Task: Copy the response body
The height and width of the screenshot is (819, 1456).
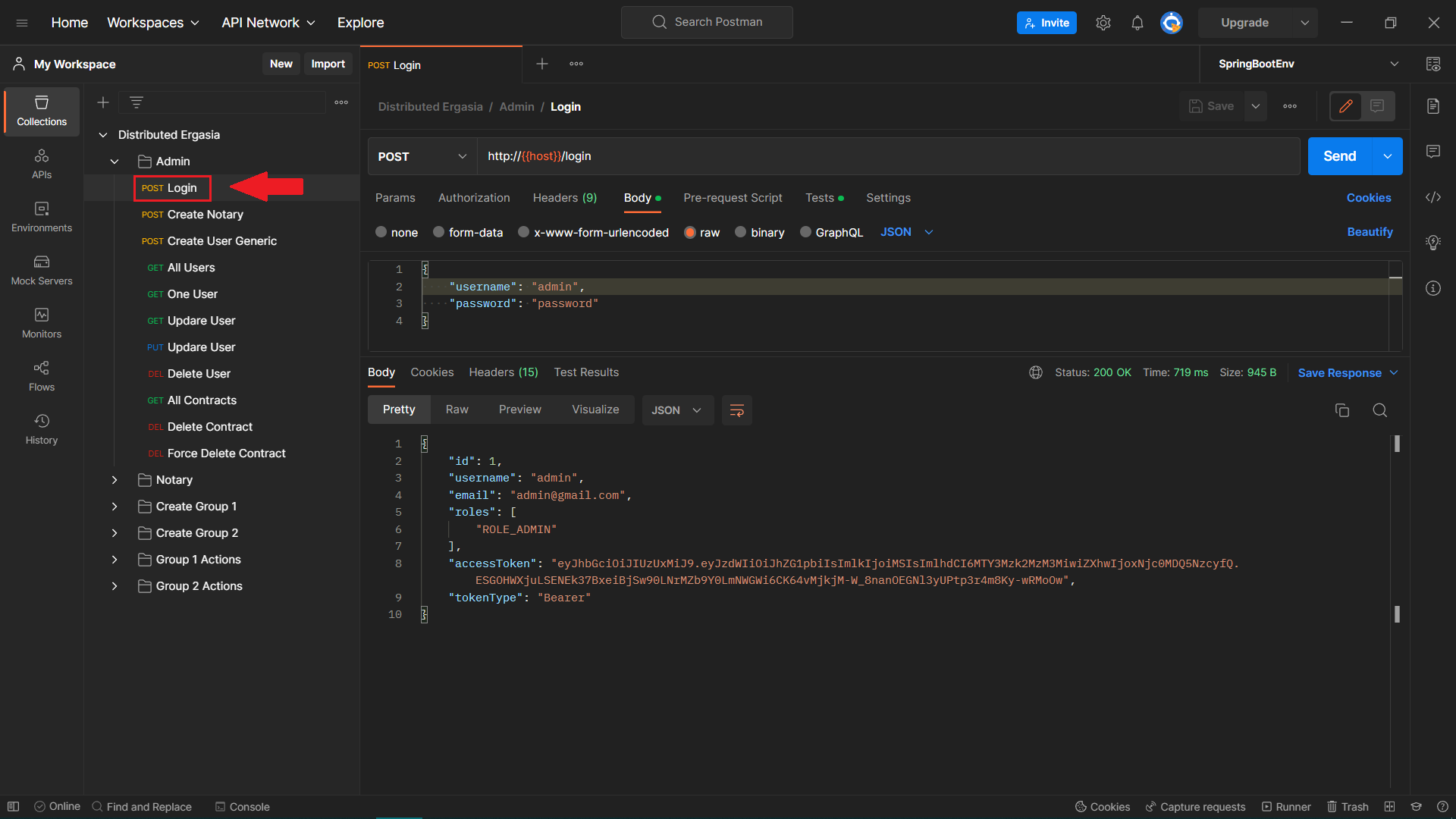Action: 1342,410
